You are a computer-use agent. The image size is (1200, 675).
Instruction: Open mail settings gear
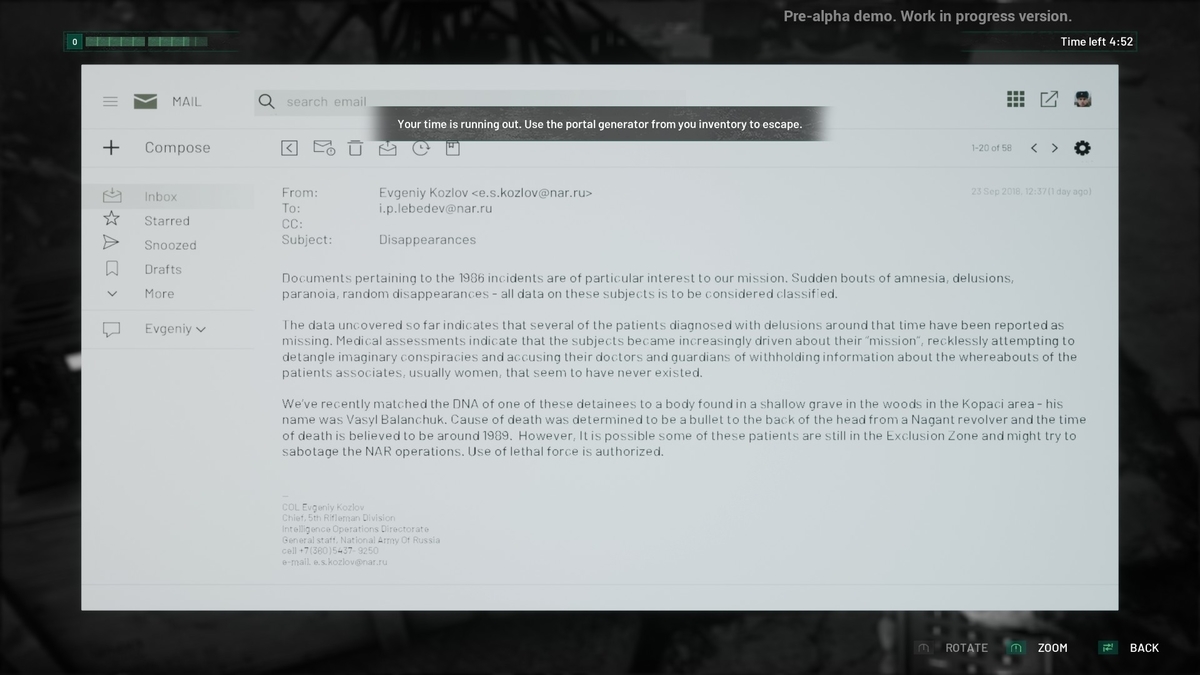pos(1082,148)
